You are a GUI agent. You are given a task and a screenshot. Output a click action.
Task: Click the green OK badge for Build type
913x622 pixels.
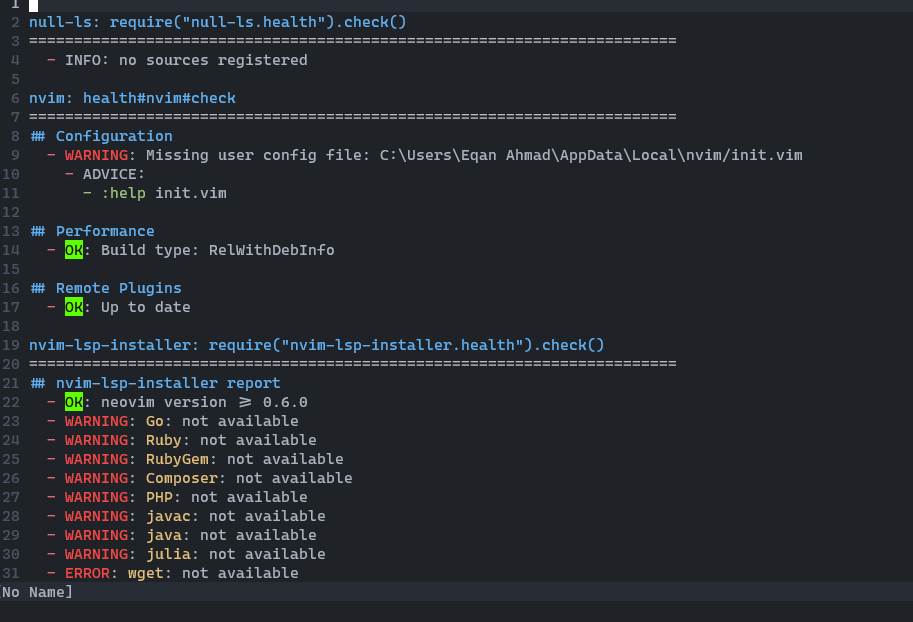(72, 250)
